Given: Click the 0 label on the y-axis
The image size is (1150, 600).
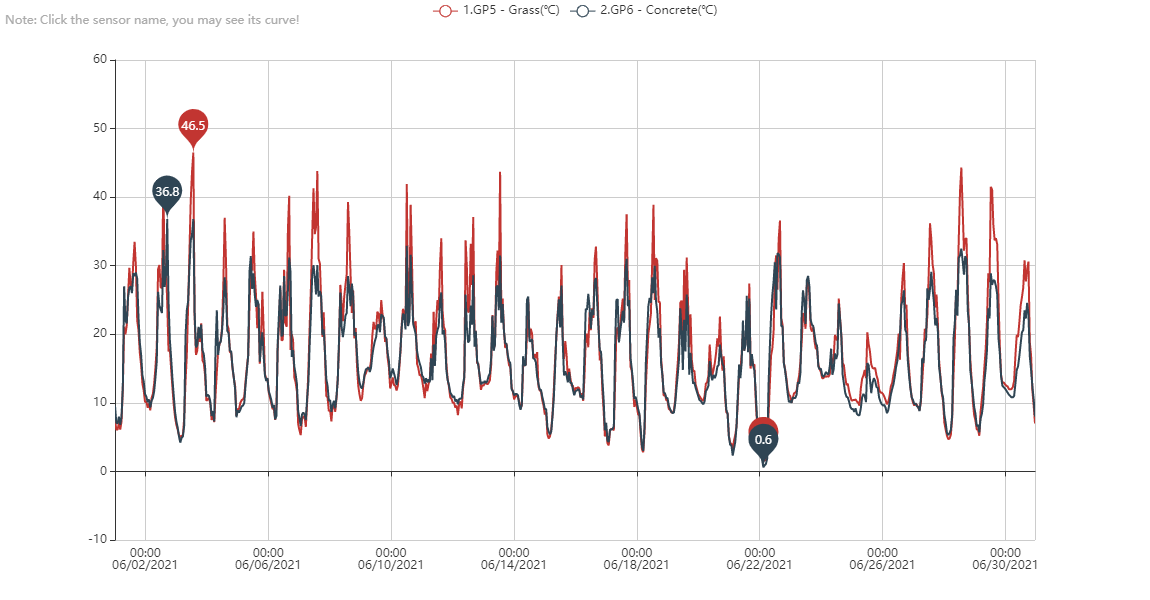Looking at the screenshot, I should 103,471.
